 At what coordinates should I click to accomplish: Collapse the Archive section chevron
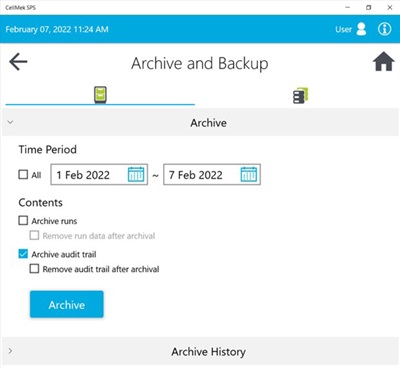[x=10, y=122]
